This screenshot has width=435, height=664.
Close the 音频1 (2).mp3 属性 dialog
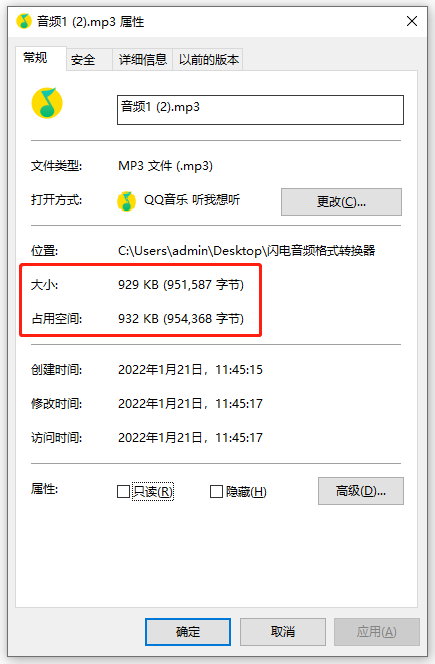pyautogui.click(x=412, y=21)
